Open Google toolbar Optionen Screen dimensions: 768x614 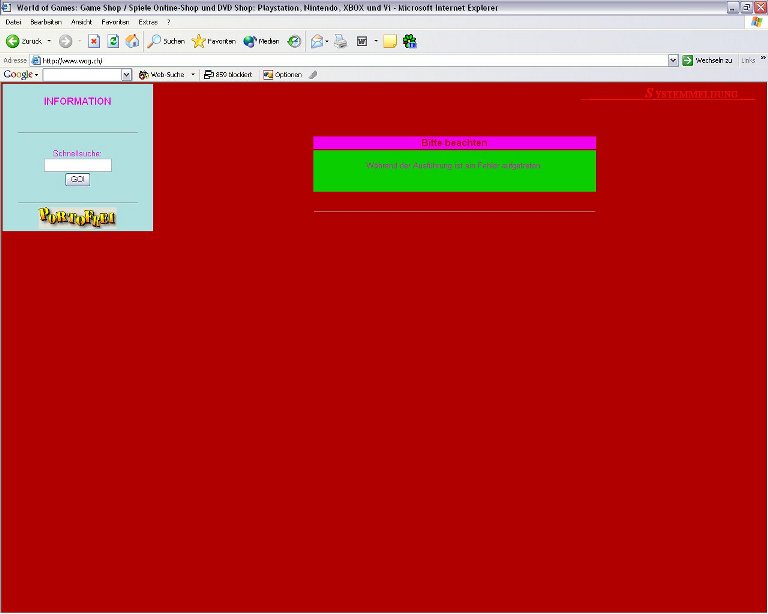point(282,75)
